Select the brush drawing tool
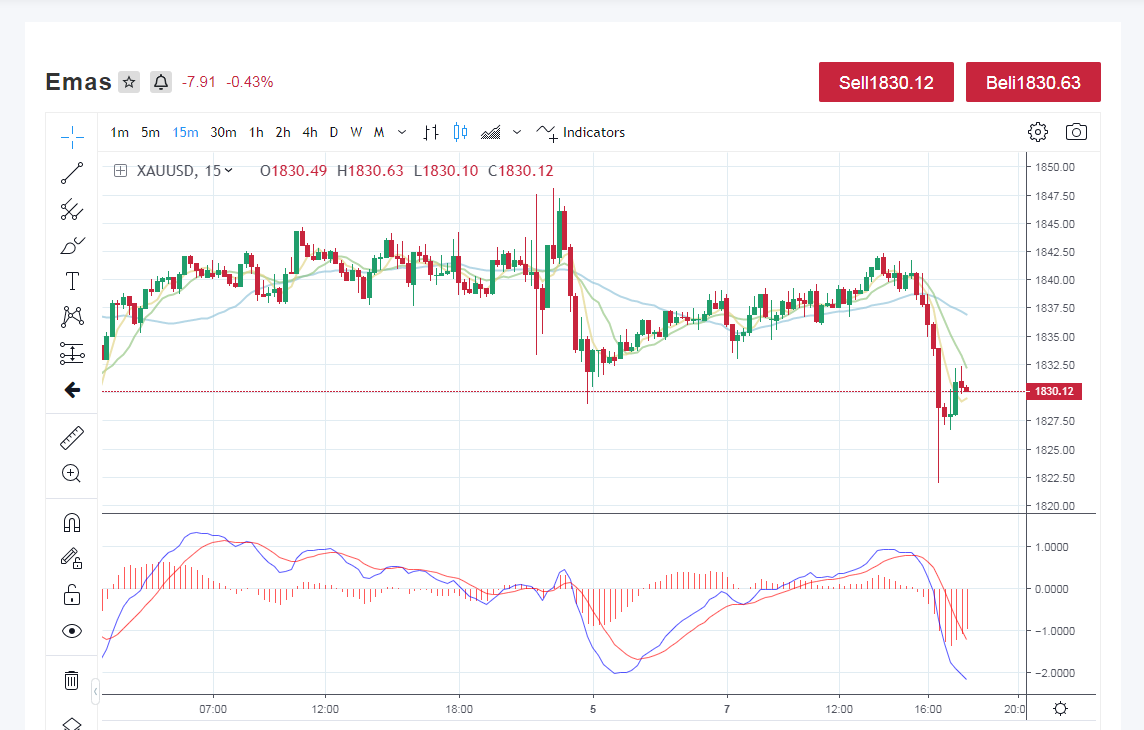 (x=72, y=245)
